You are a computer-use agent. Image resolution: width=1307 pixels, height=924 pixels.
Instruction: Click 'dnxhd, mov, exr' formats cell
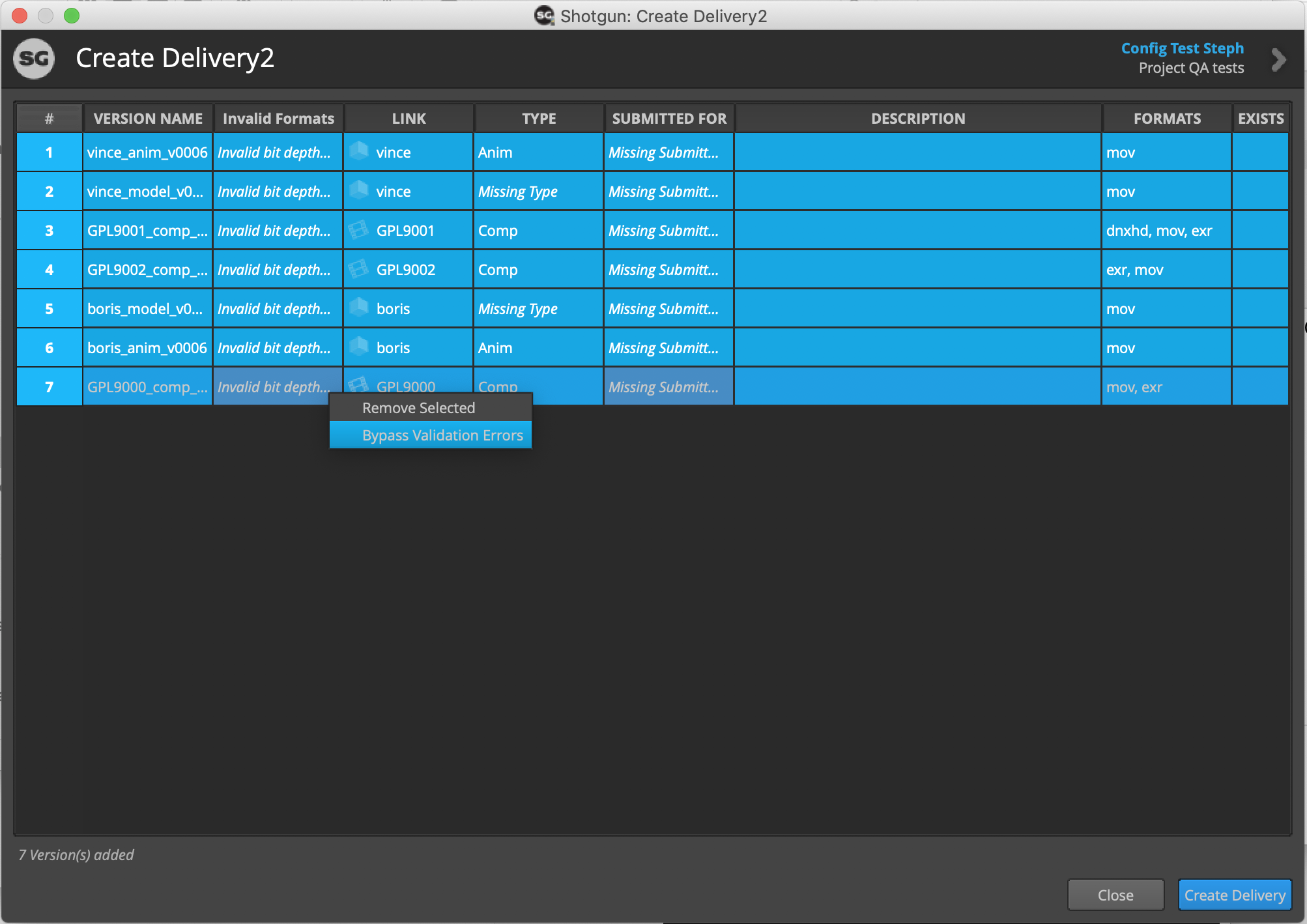tap(1167, 231)
